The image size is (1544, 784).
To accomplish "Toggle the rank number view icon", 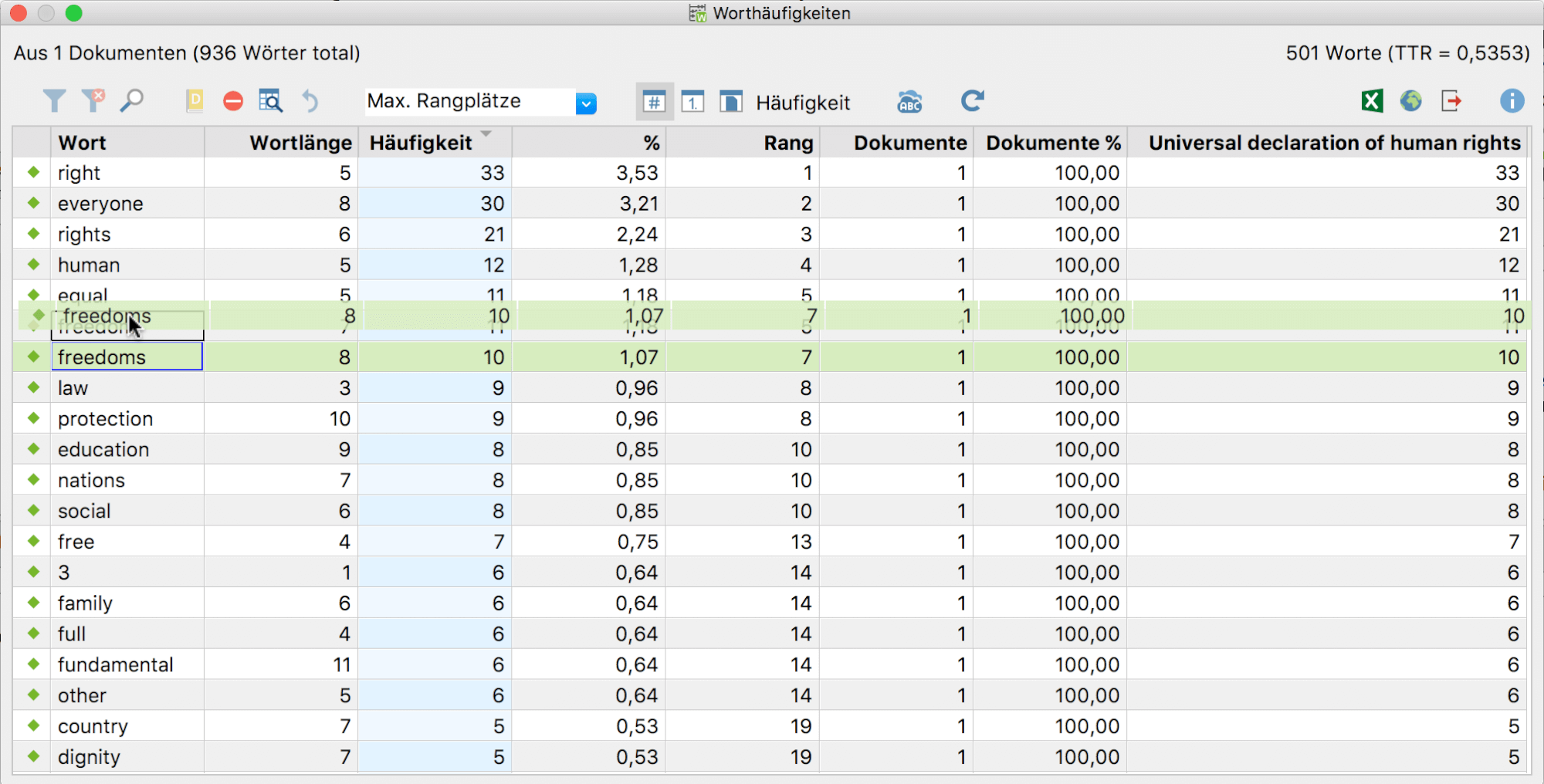I will pos(692,102).
